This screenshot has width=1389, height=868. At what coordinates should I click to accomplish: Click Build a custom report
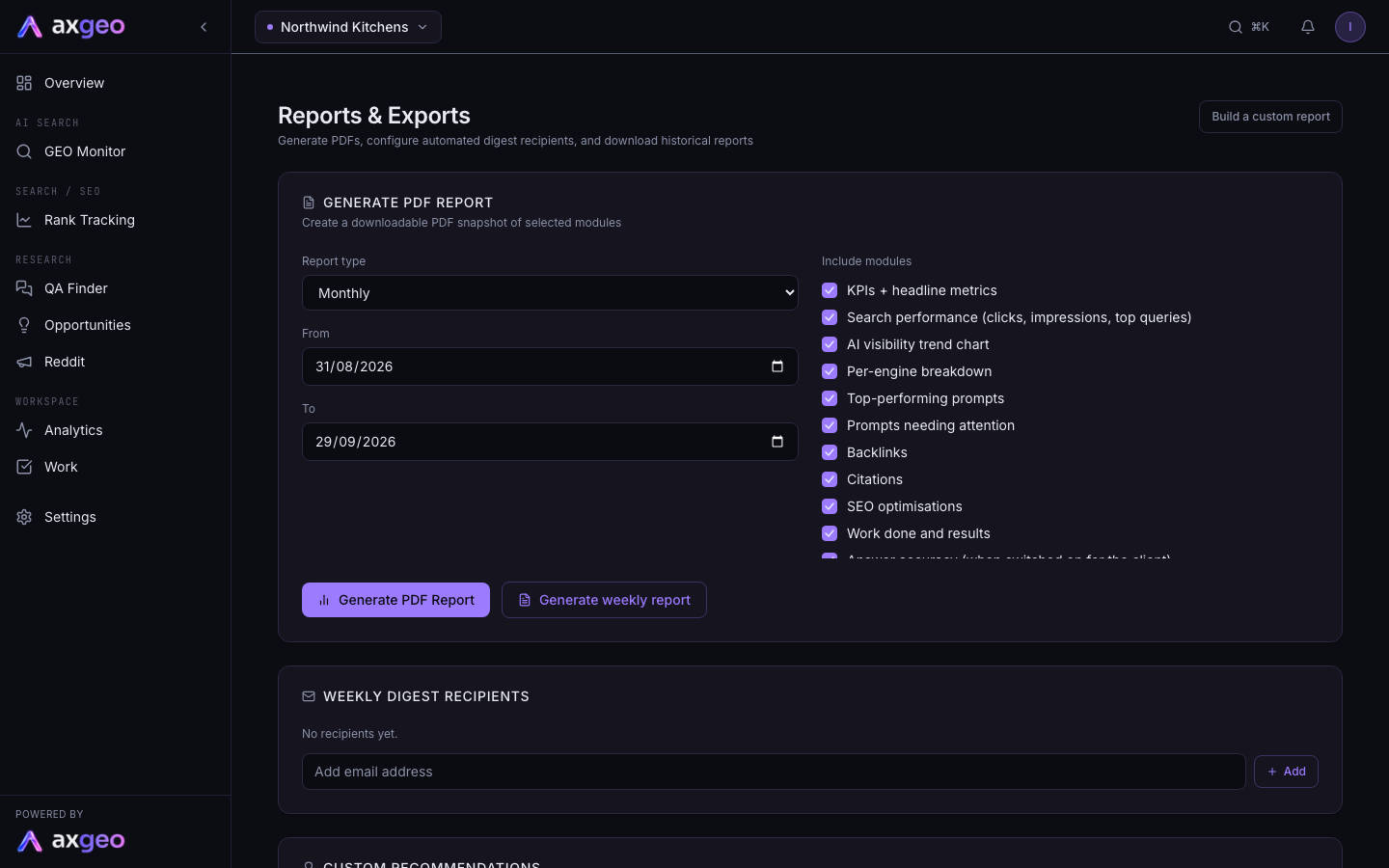coord(1270,117)
